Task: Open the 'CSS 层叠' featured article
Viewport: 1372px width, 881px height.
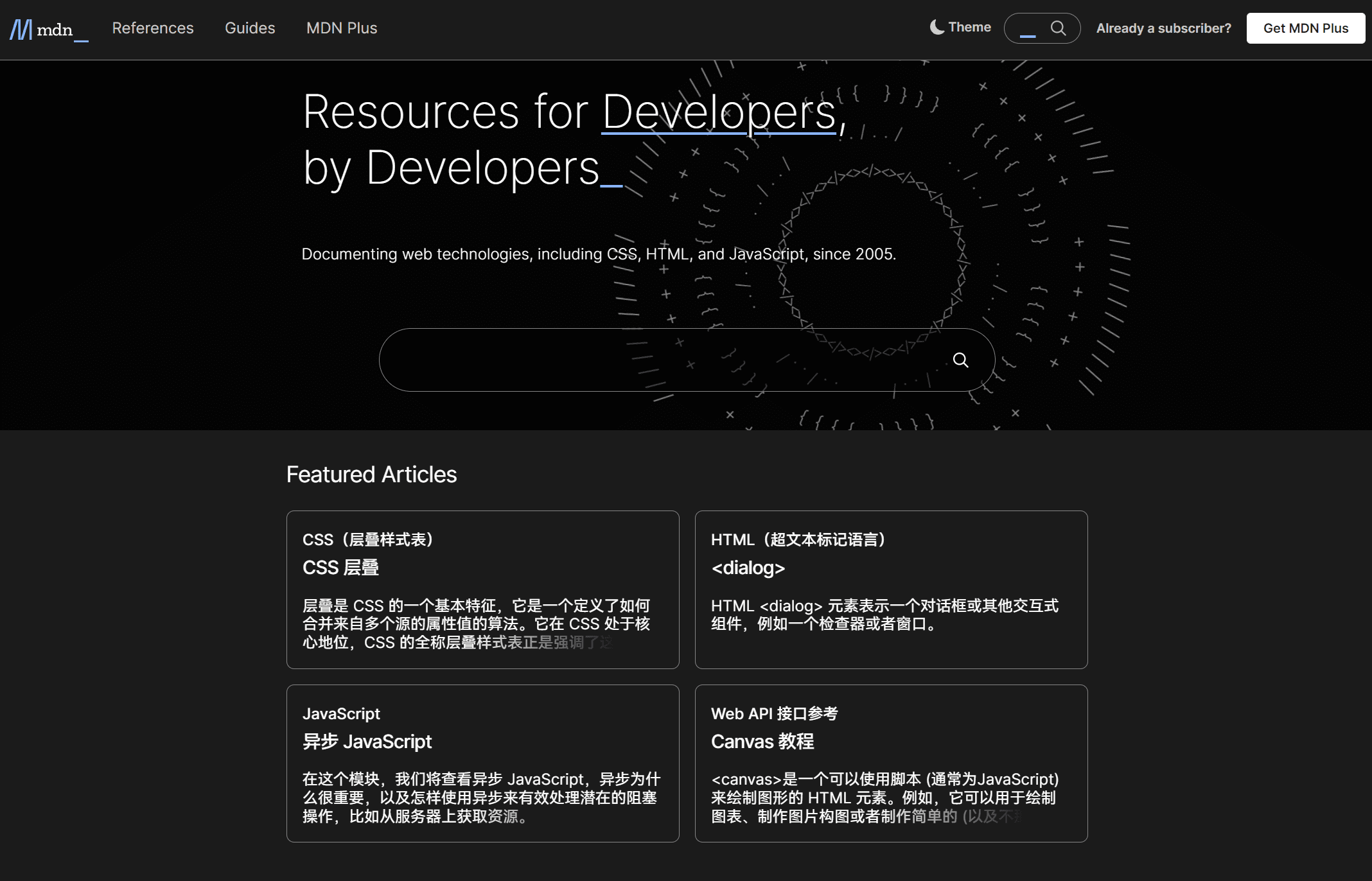Action: [x=340, y=568]
